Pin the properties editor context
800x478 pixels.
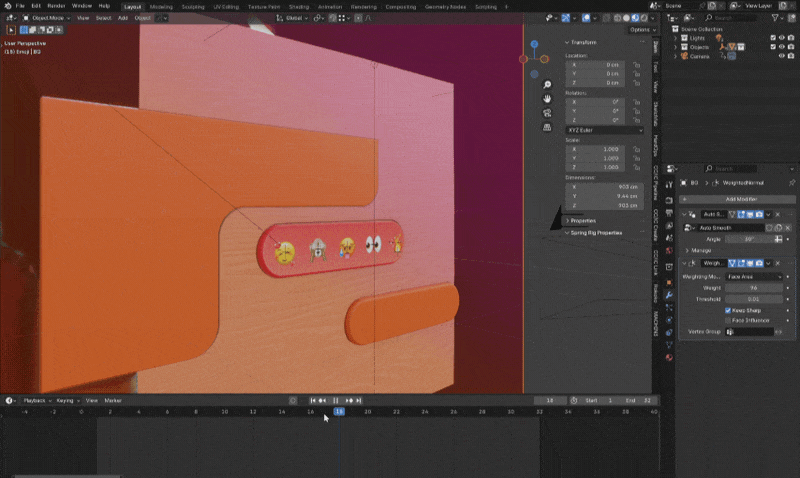pos(791,183)
